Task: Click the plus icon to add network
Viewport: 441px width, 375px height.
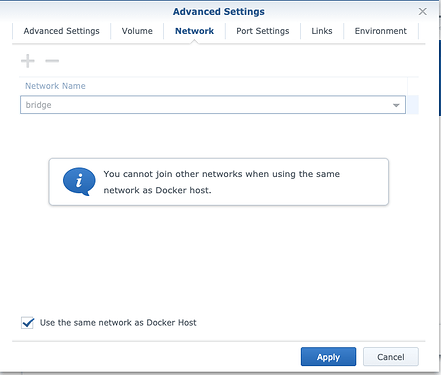Action: pos(28,61)
